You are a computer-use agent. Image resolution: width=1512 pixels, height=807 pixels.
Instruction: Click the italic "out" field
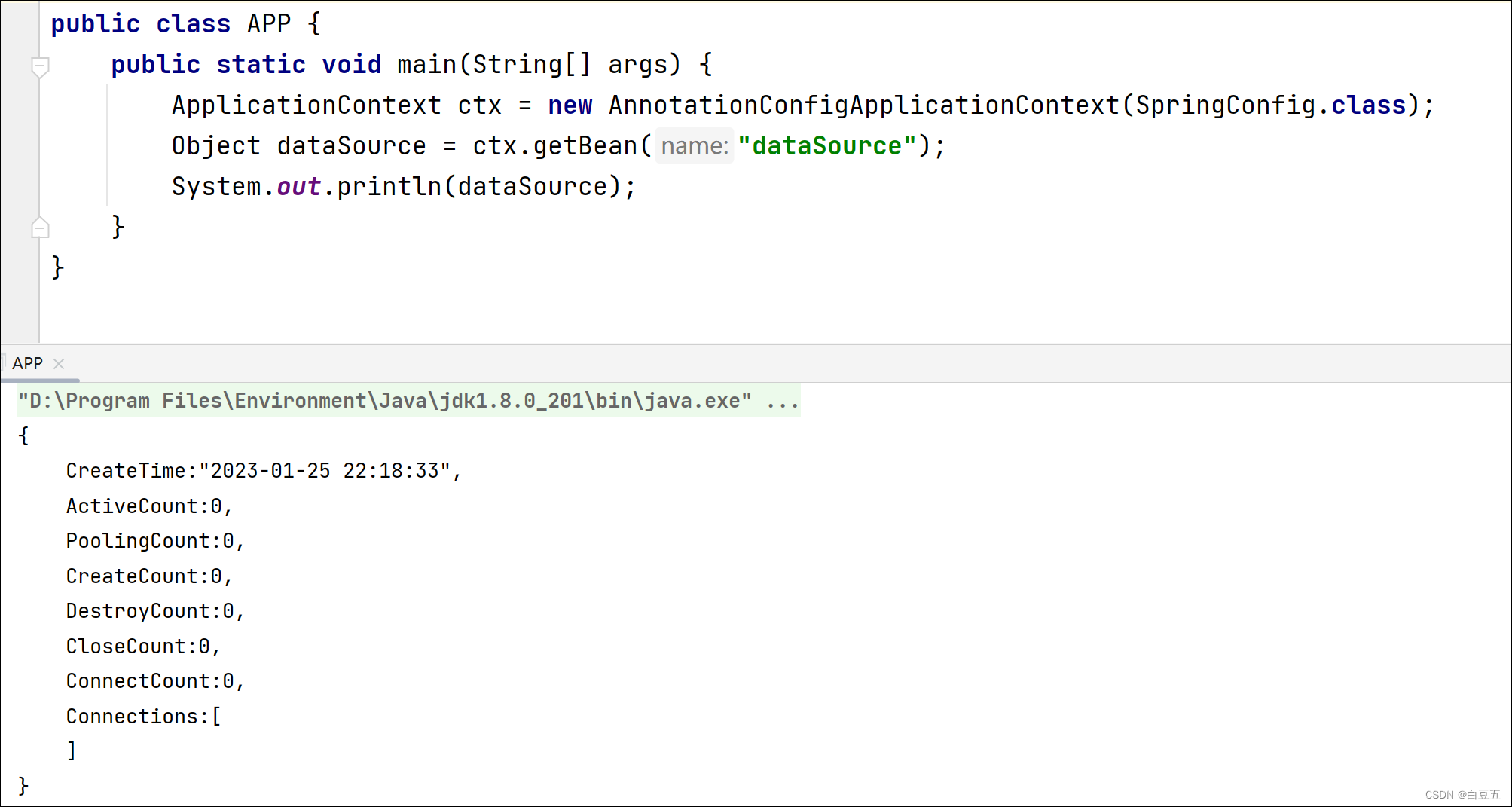click(x=298, y=187)
